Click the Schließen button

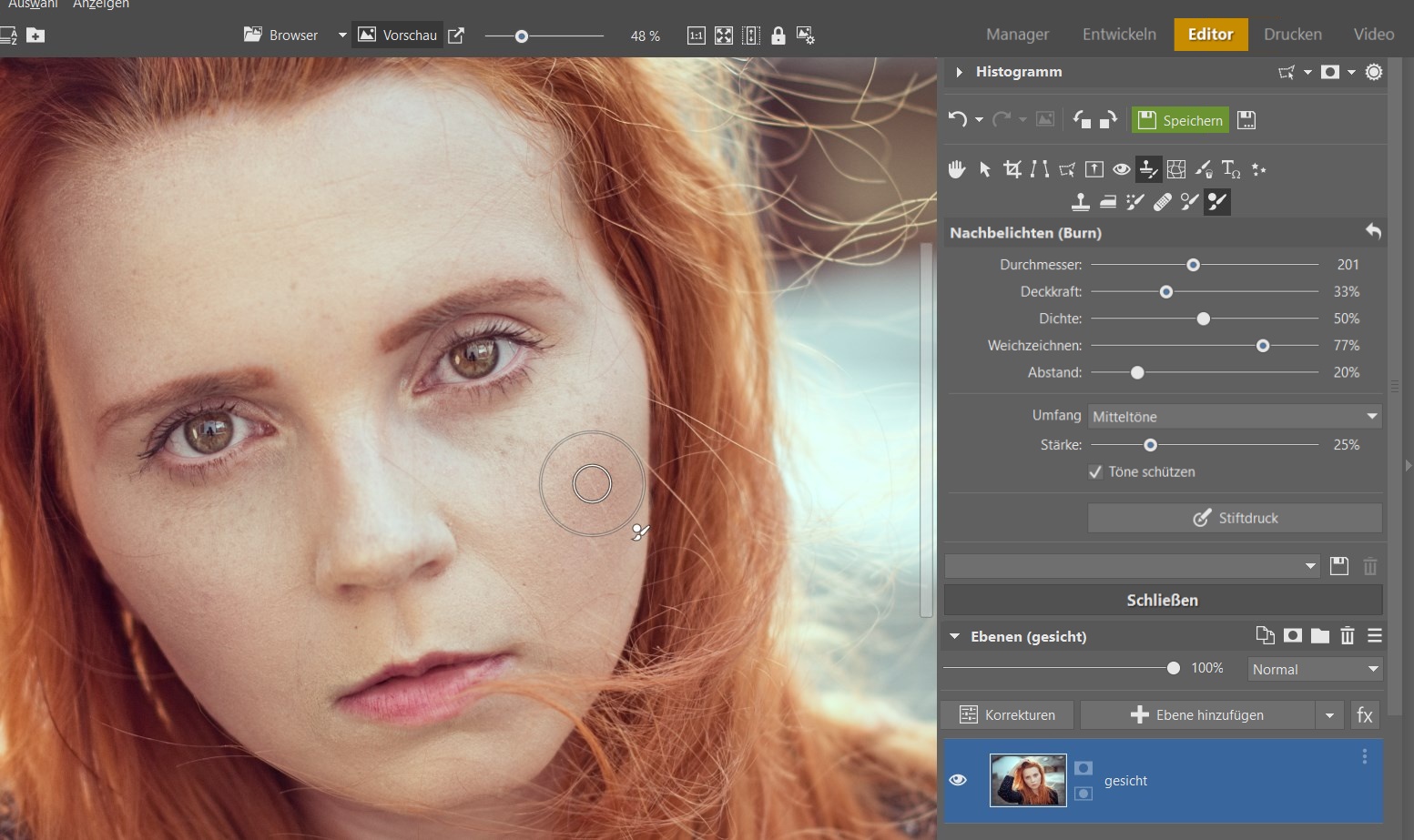1164,600
